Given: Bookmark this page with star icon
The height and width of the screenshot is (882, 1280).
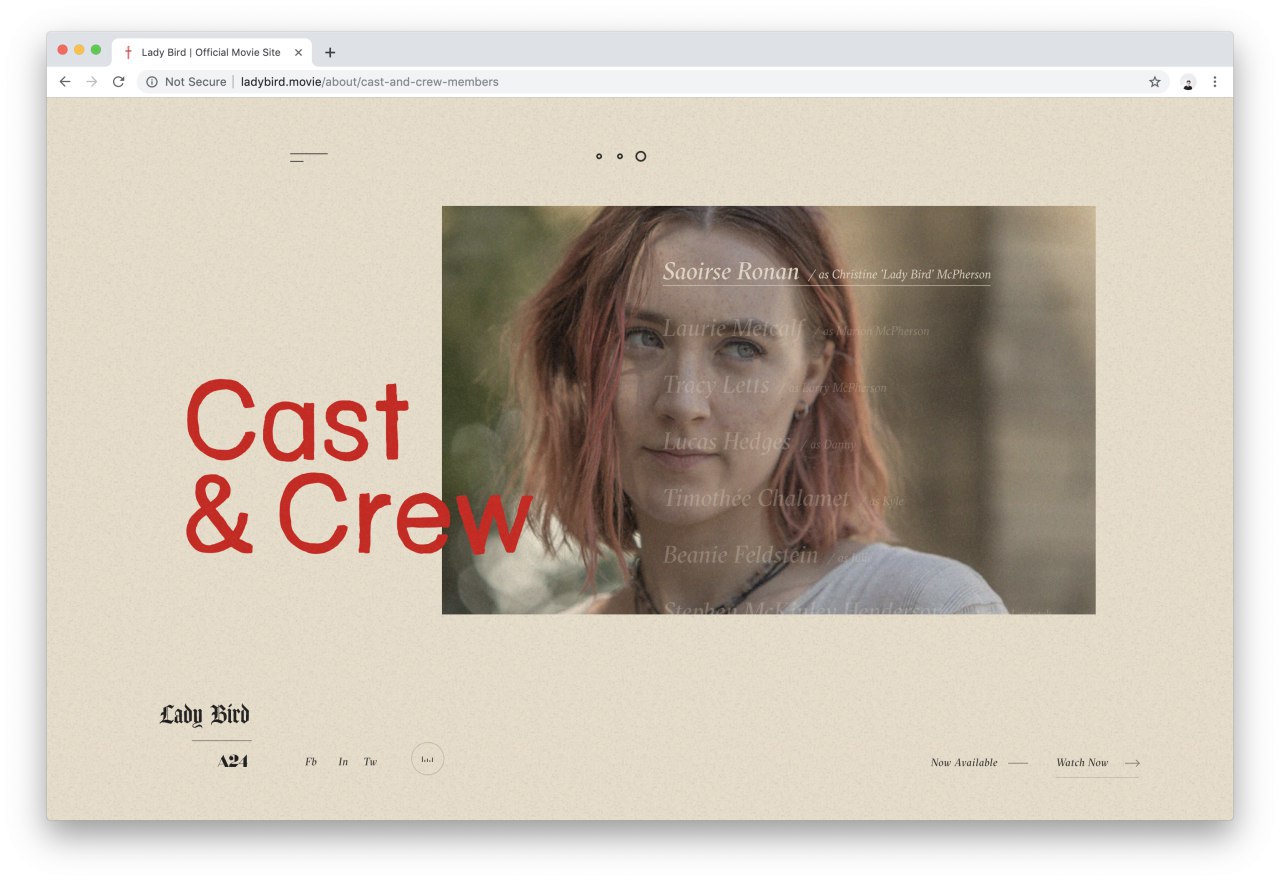Looking at the screenshot, I should click(1155, 82).
